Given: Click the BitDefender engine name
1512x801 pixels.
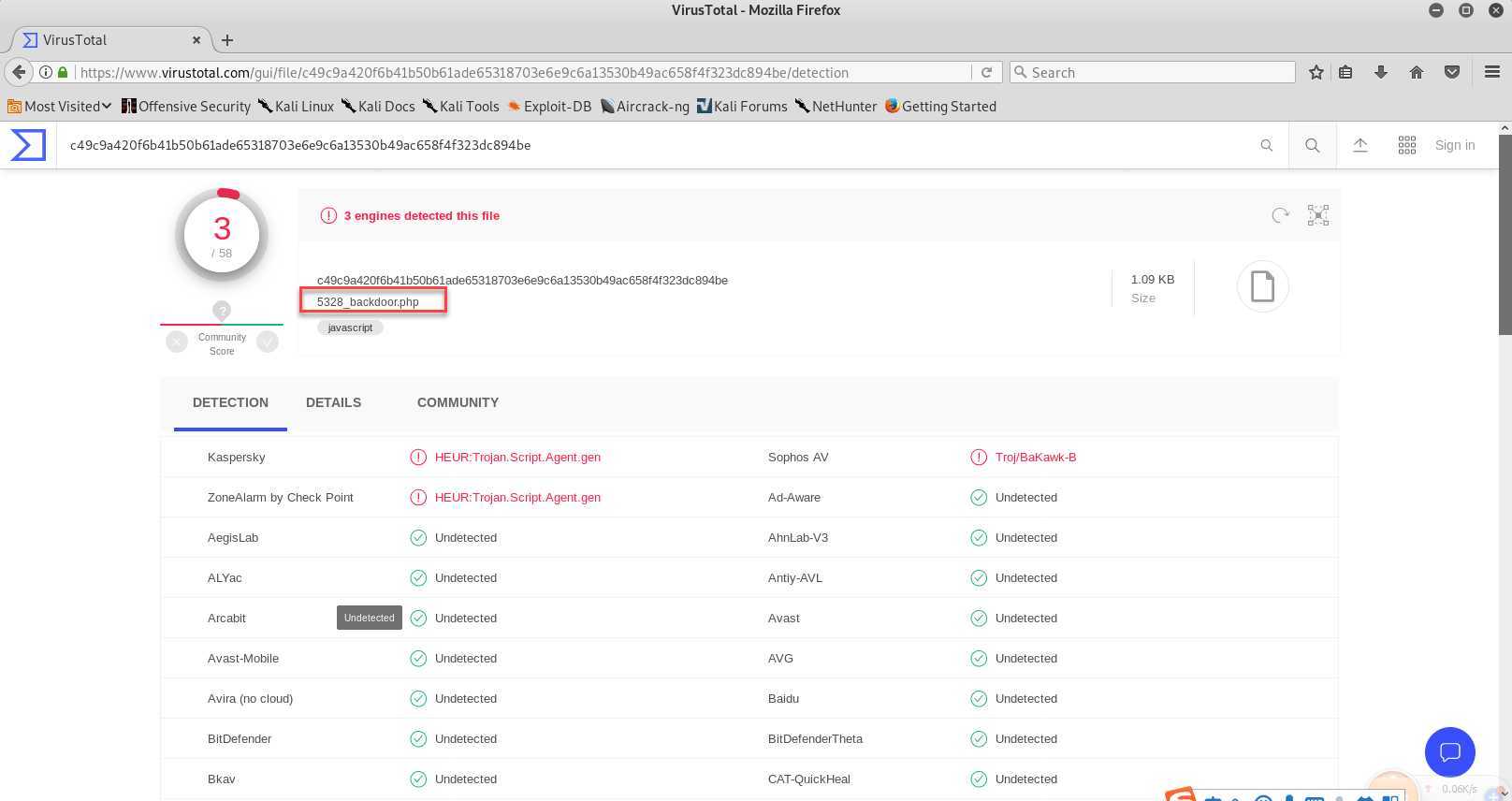Looking at the screenshot, I should tap(240, 738).
